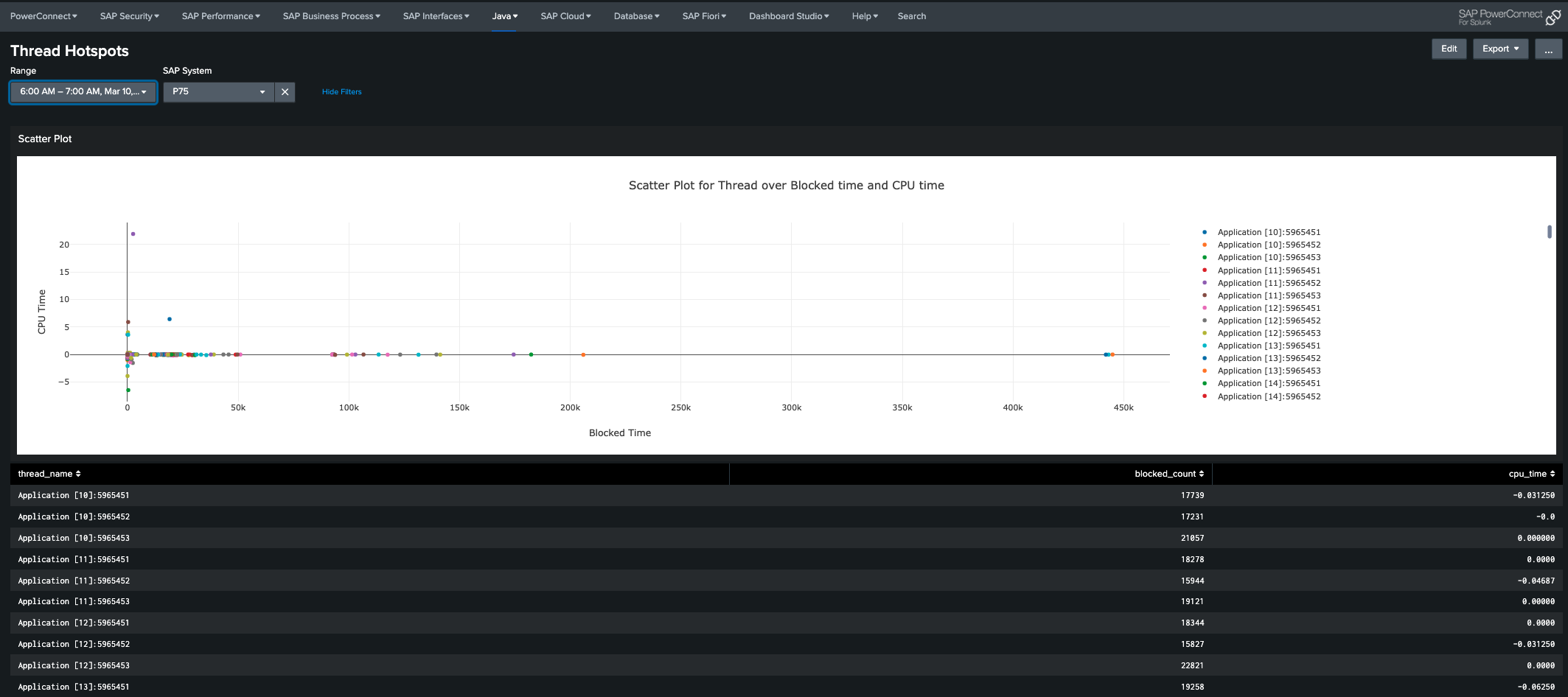The width and height of the screenshot is (1568, 697).
Task: Sort table by thread_name column arrows
Action: pyautogui.click(x=78, y=474)
